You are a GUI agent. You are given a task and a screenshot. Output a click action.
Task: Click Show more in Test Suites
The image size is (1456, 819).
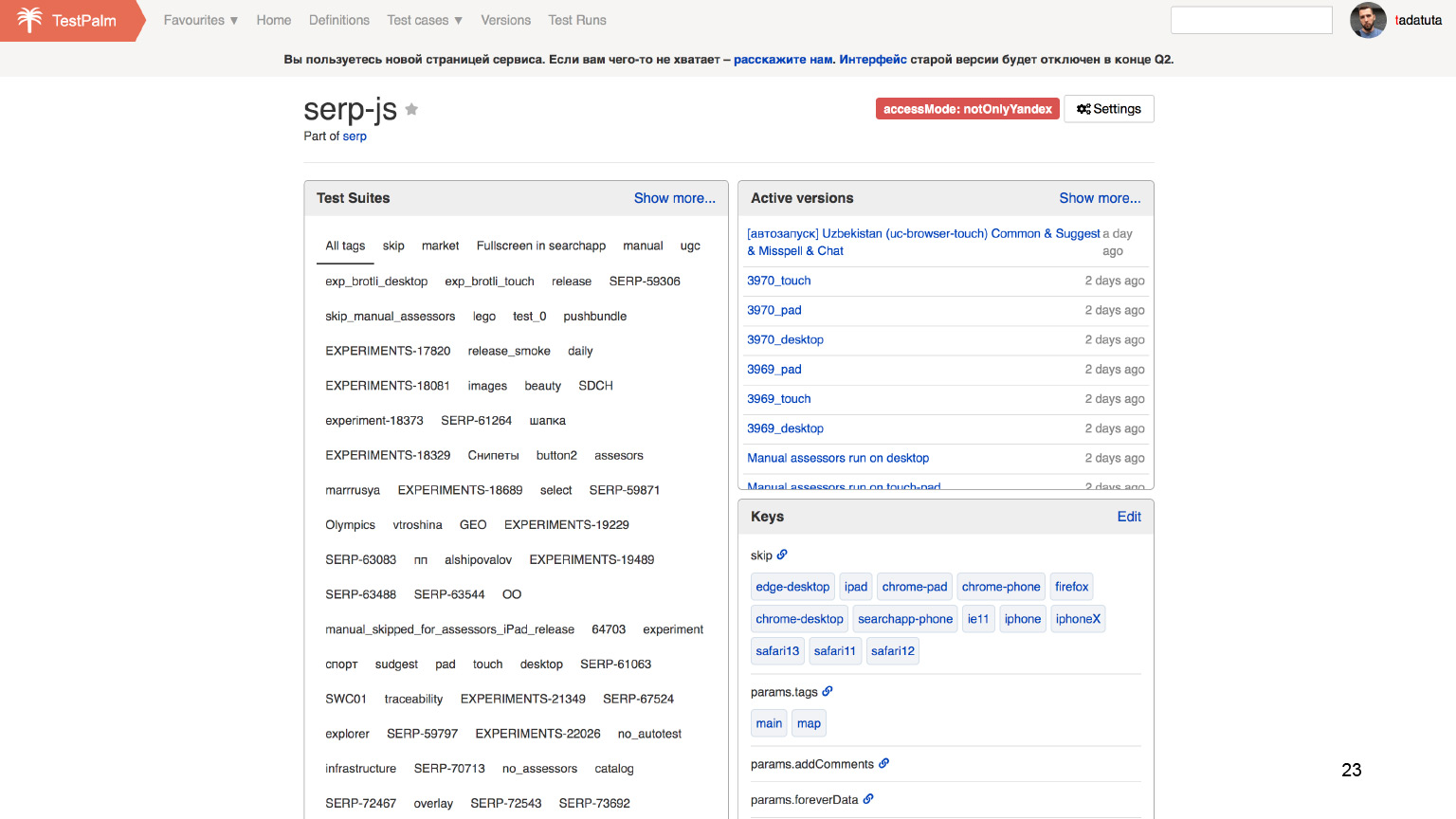[x=675, y=198]
